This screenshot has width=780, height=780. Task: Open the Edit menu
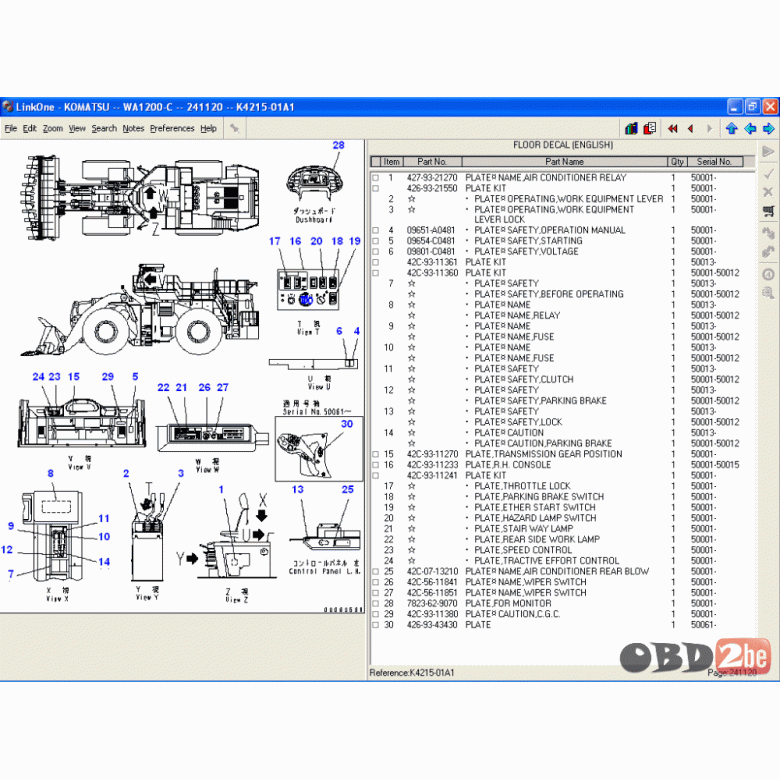point(29,128)
